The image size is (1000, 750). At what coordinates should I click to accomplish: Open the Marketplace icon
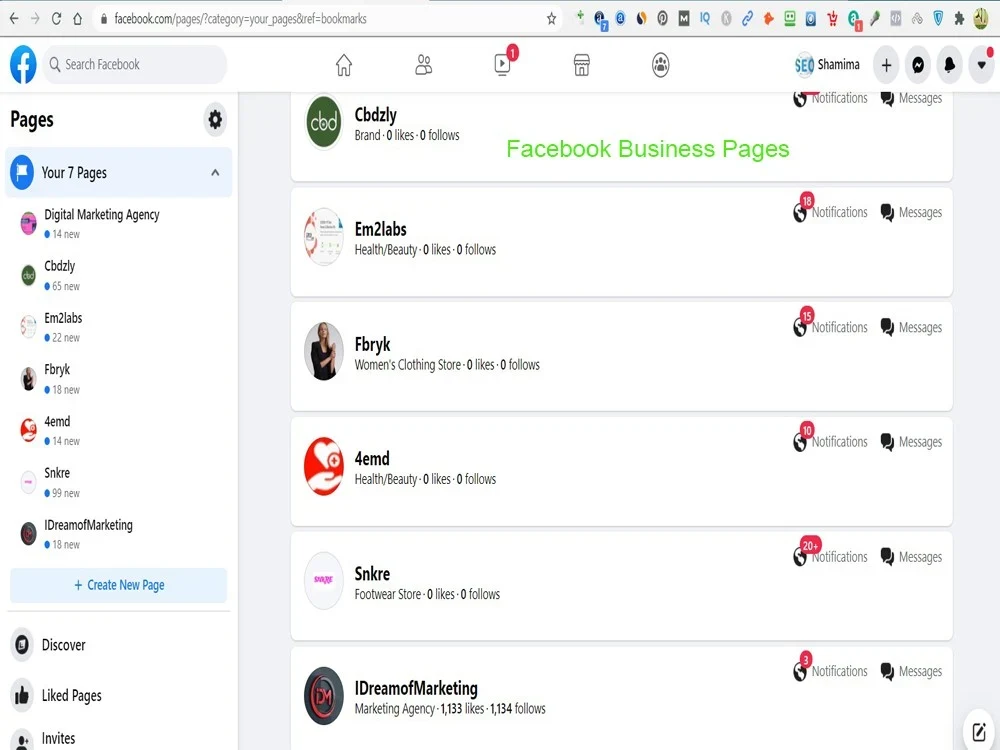tap(582, 64)
